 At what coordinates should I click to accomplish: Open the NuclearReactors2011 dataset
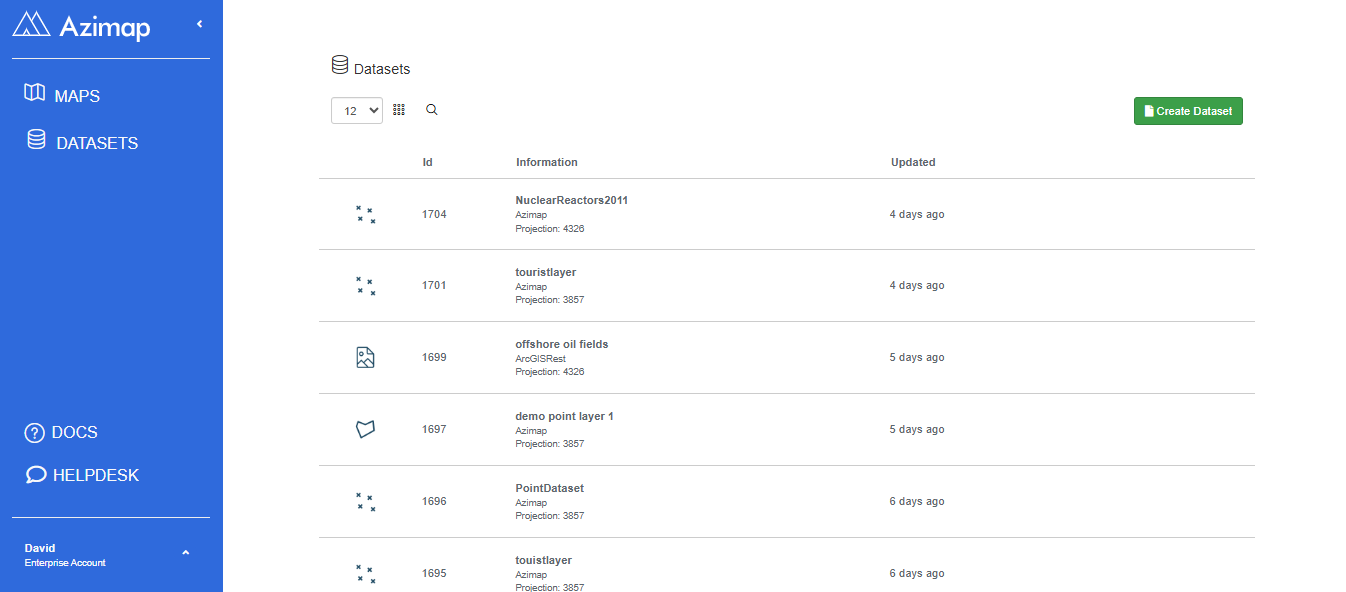[x=572, y=200]
